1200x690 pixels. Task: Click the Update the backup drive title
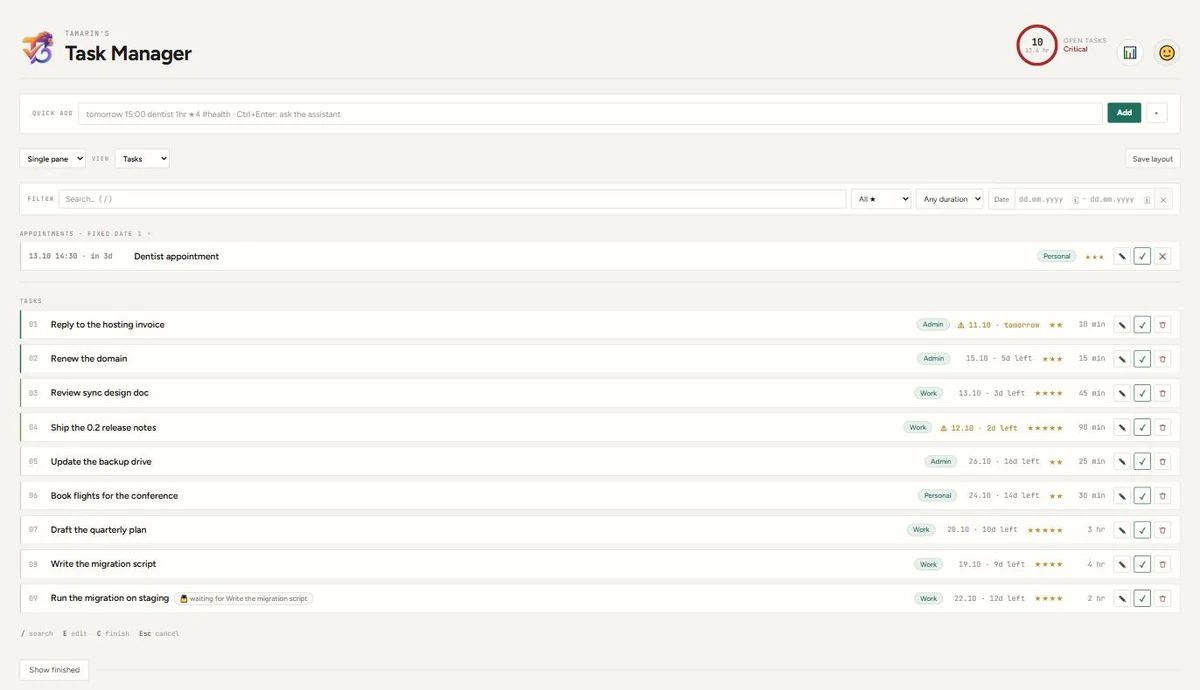click(101, 462)
